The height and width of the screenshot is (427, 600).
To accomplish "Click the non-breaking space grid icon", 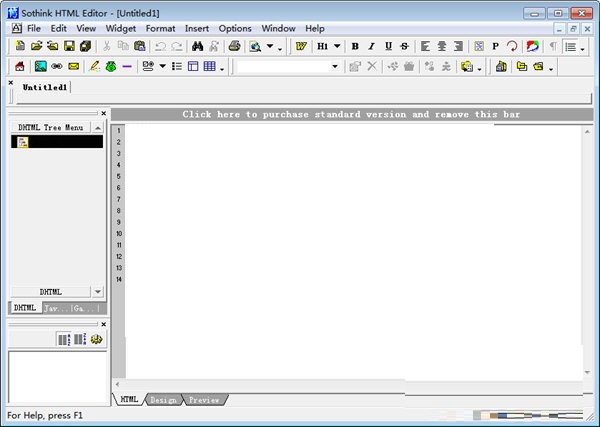I will click(479, 46).
